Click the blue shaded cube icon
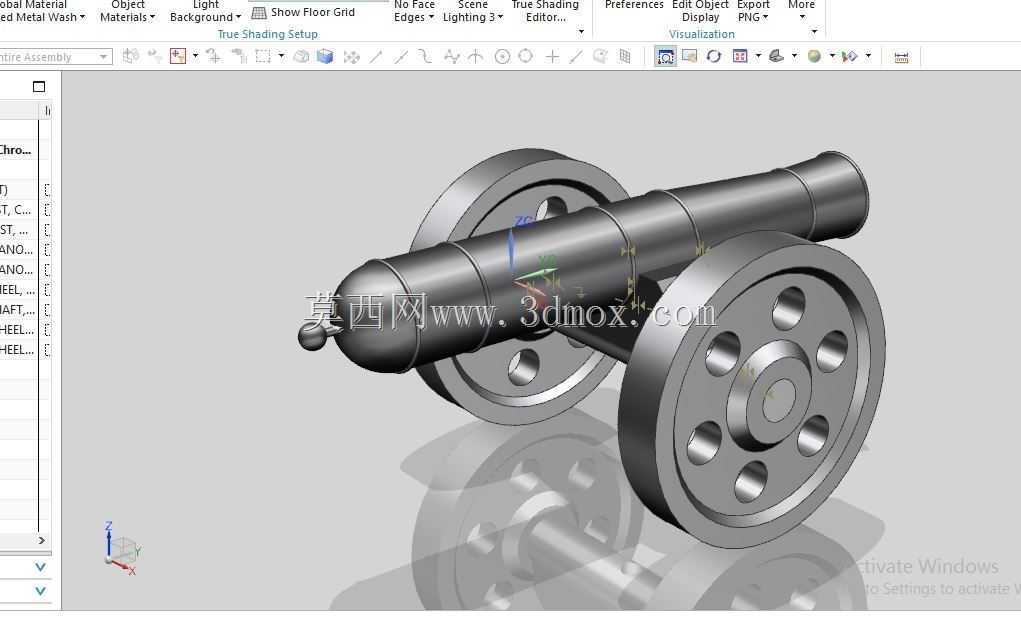1021x626 pixels. click(x=325, y=57)
